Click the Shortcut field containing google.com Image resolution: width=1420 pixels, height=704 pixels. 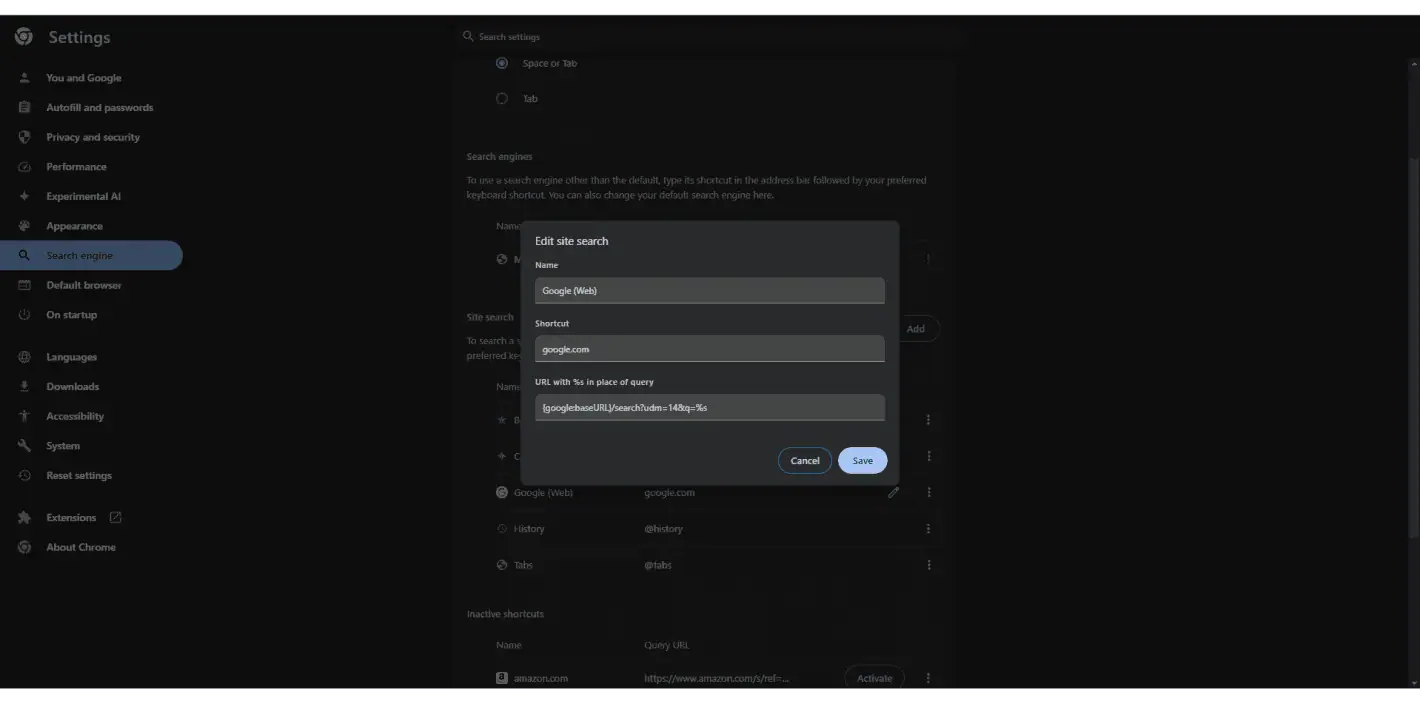tap(709, 349)
